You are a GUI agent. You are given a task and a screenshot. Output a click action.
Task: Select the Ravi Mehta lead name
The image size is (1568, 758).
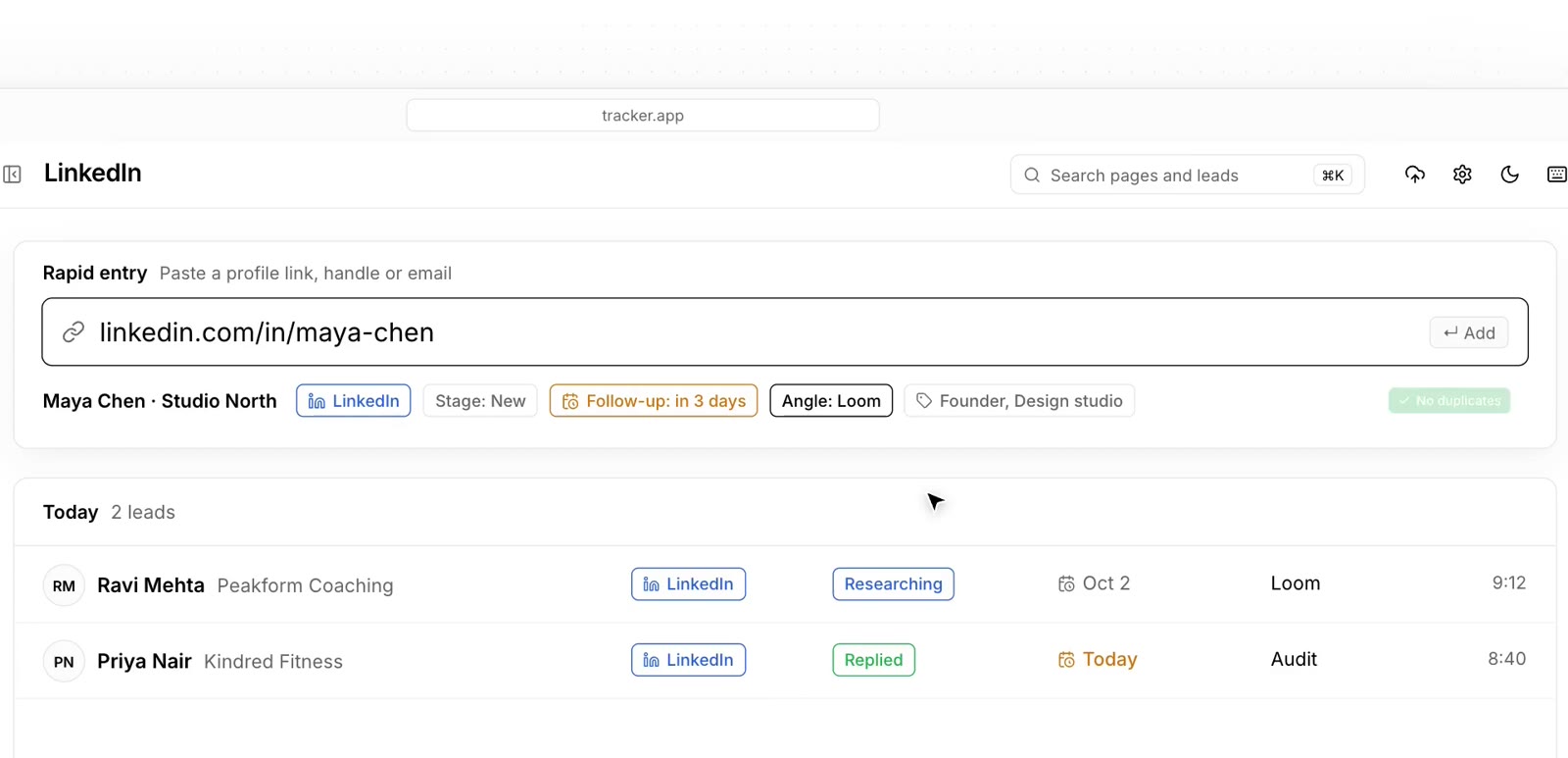(x=151, y=585)
